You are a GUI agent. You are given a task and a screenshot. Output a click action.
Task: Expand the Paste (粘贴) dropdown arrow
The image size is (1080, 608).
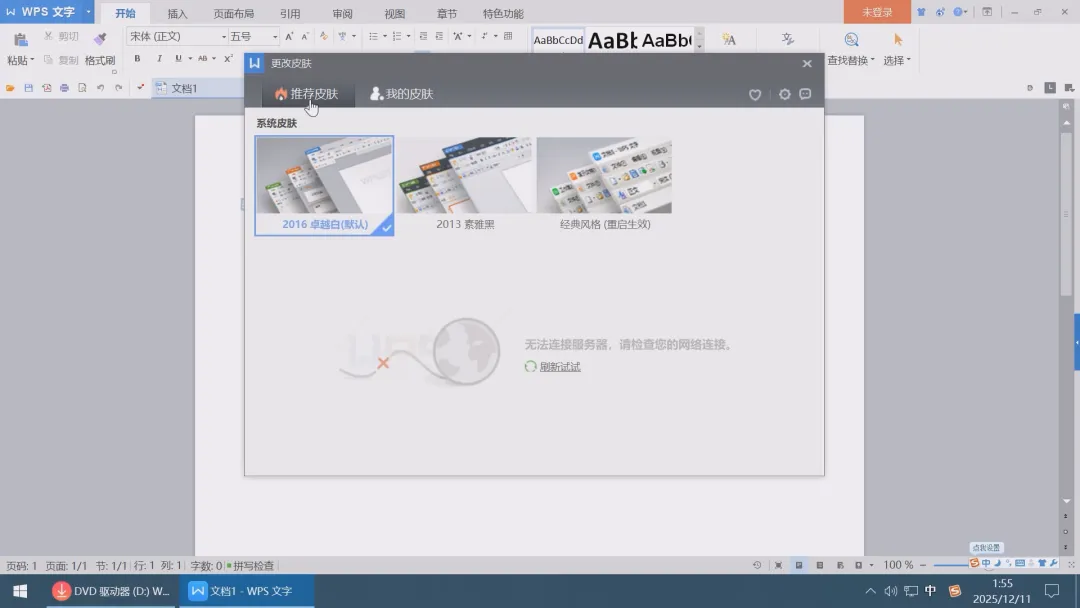[32, 61]
